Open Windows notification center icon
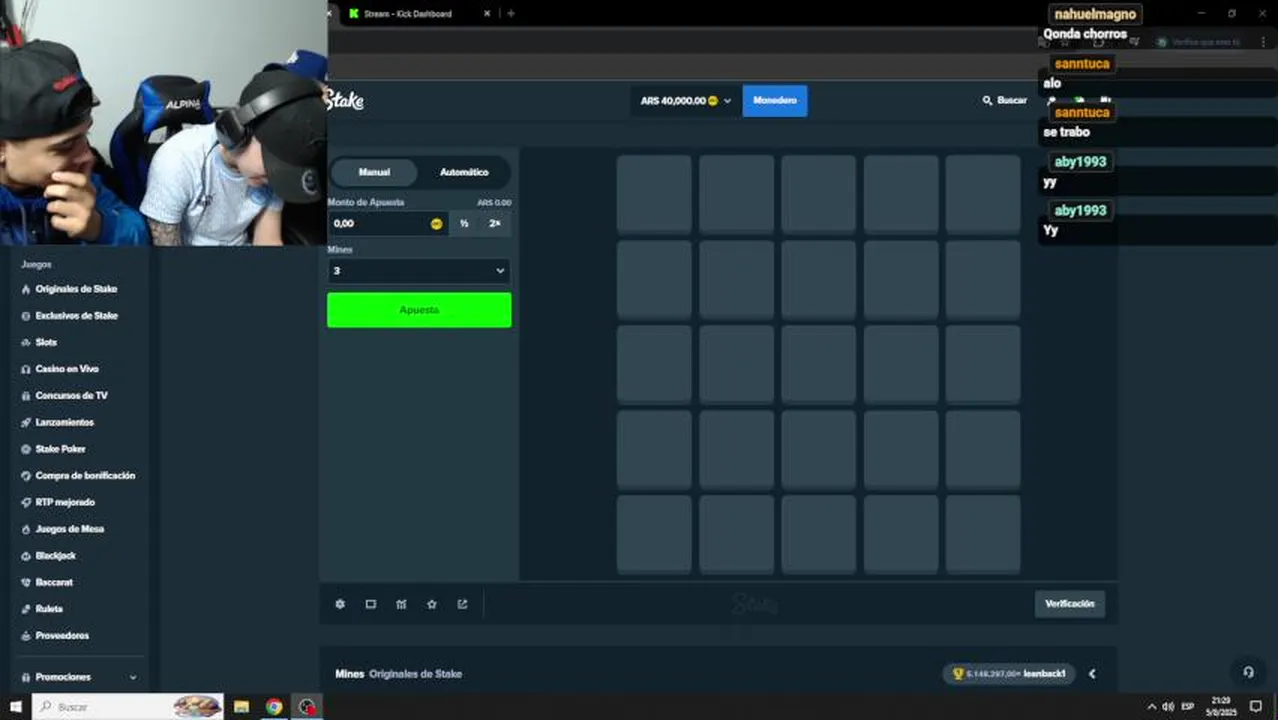The height and width of the screenshot is (720, 1278). (x=1256, y=707)
